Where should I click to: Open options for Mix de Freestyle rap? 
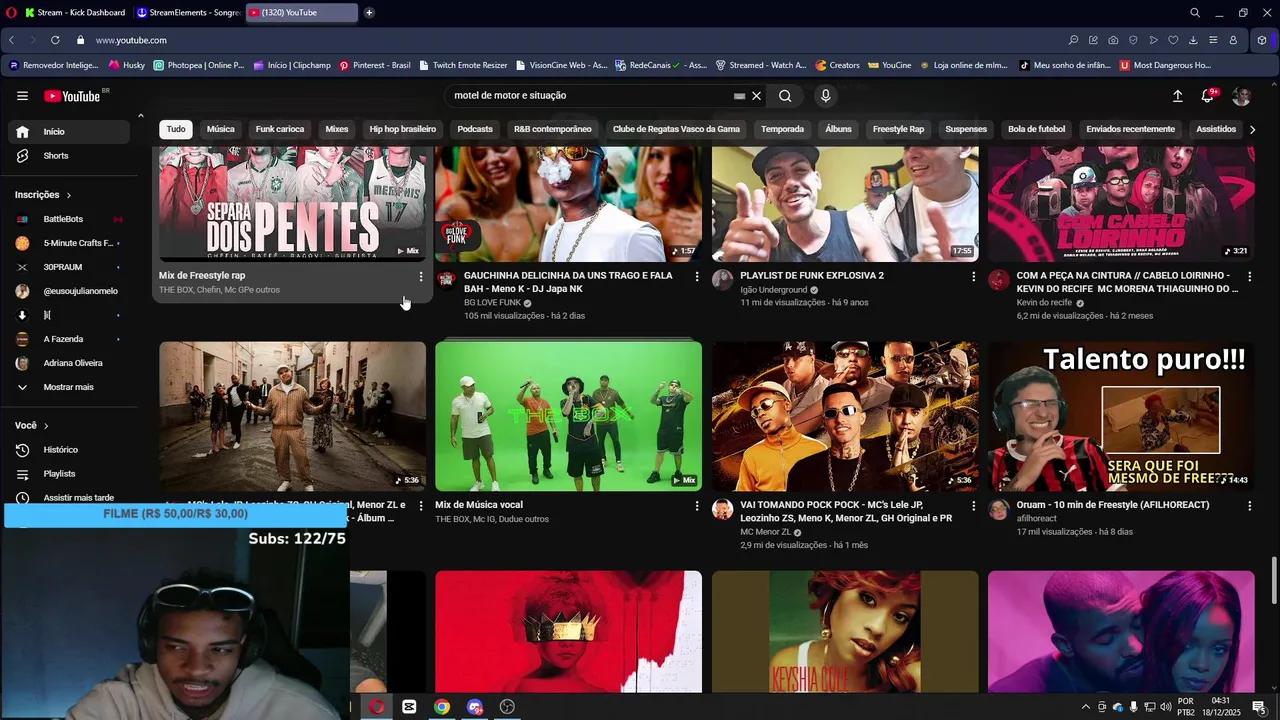pos(420,276)
